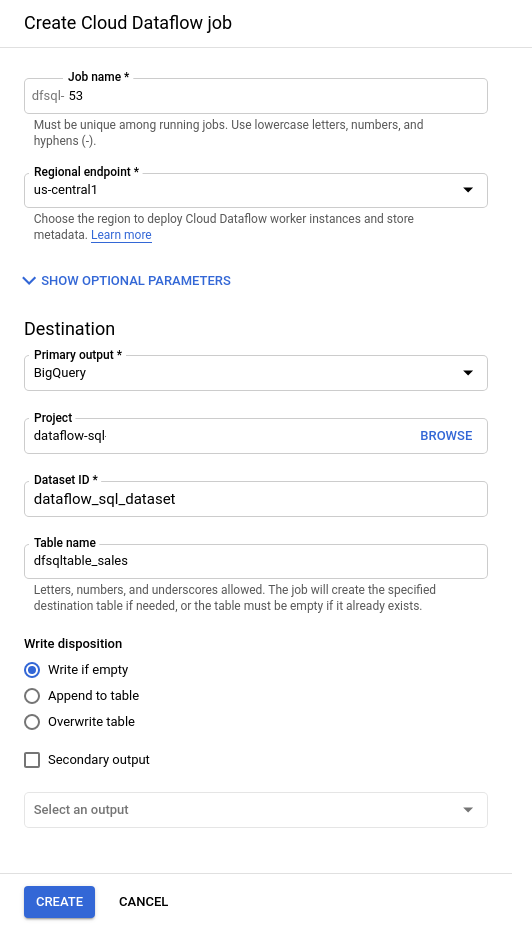Focus the Job name input field
This screenshot has width=532, height=940.
coord(256,96)
